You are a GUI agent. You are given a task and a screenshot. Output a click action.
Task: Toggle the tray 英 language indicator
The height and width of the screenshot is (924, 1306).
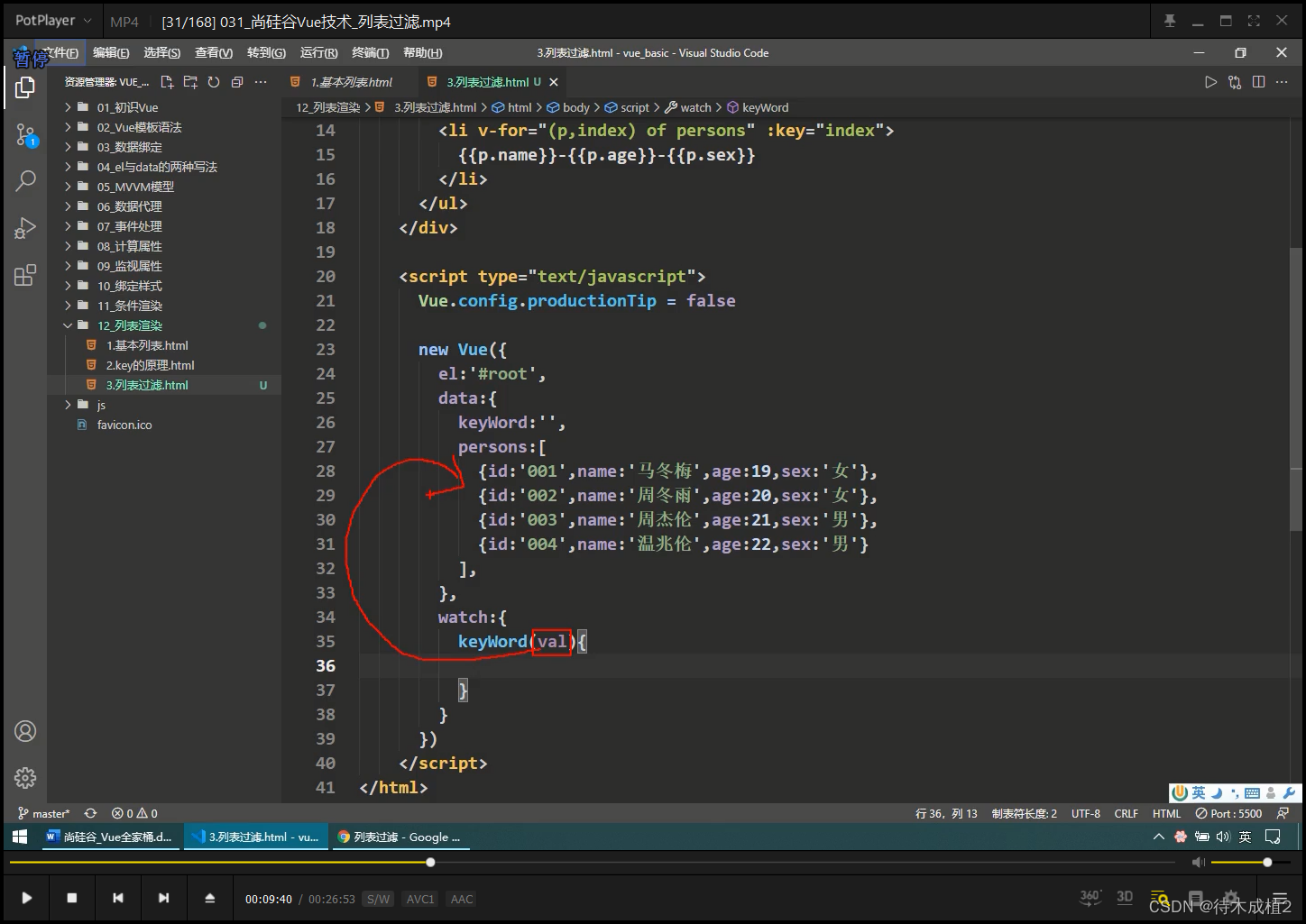(1245, 837)
